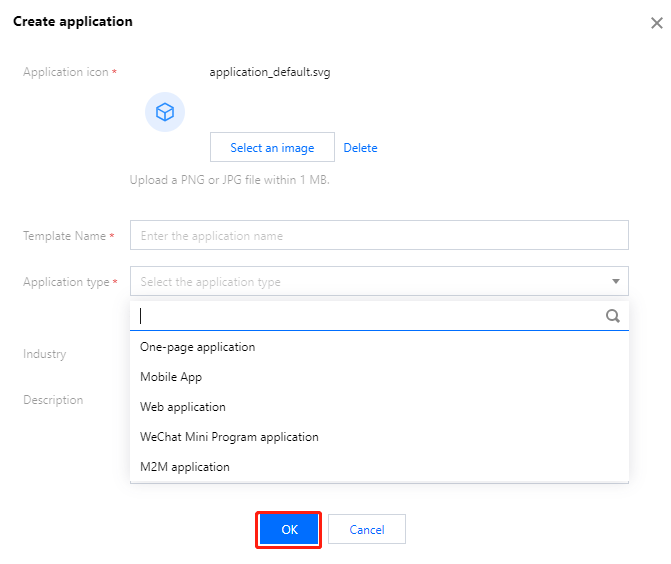Image resolution: width=671 pixels, height=564 pixels.
Task: Select WeChat Mini Program application
Action: (229, 437)
